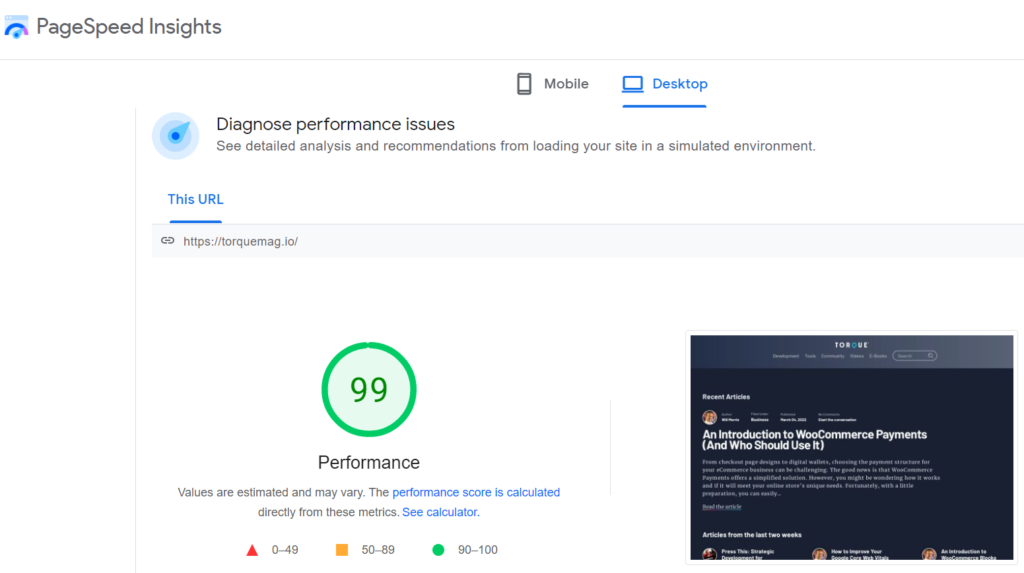Select the This URL tab
The image size is (1024, 573).
tap(195, 199)
